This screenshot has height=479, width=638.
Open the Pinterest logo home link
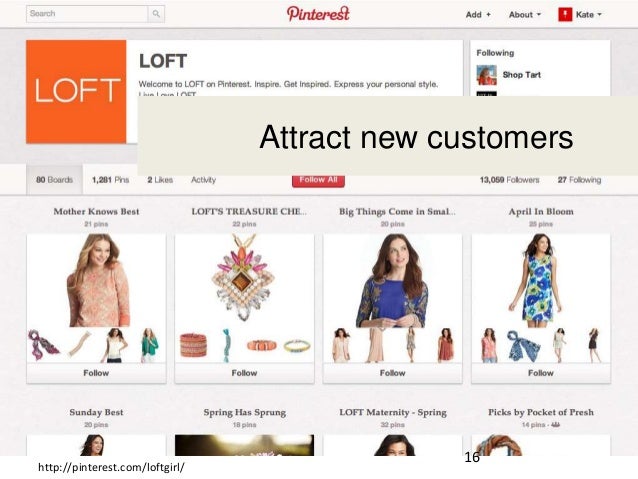tap(318, 13)
